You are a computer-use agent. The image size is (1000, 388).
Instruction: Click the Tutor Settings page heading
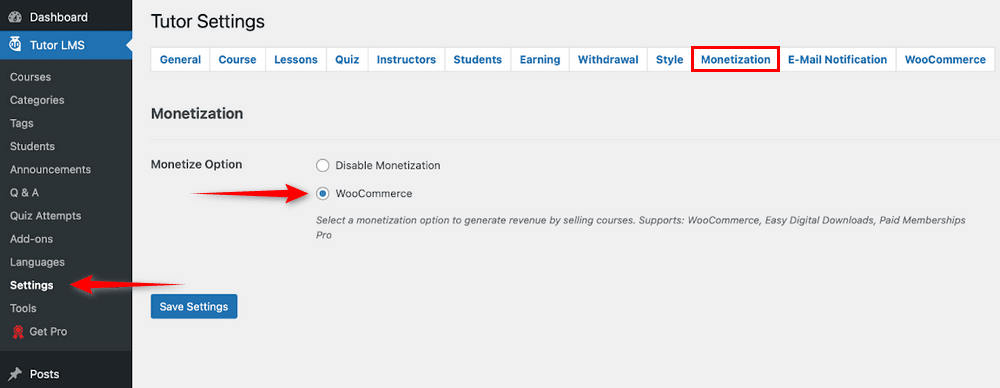coord(207,22)
